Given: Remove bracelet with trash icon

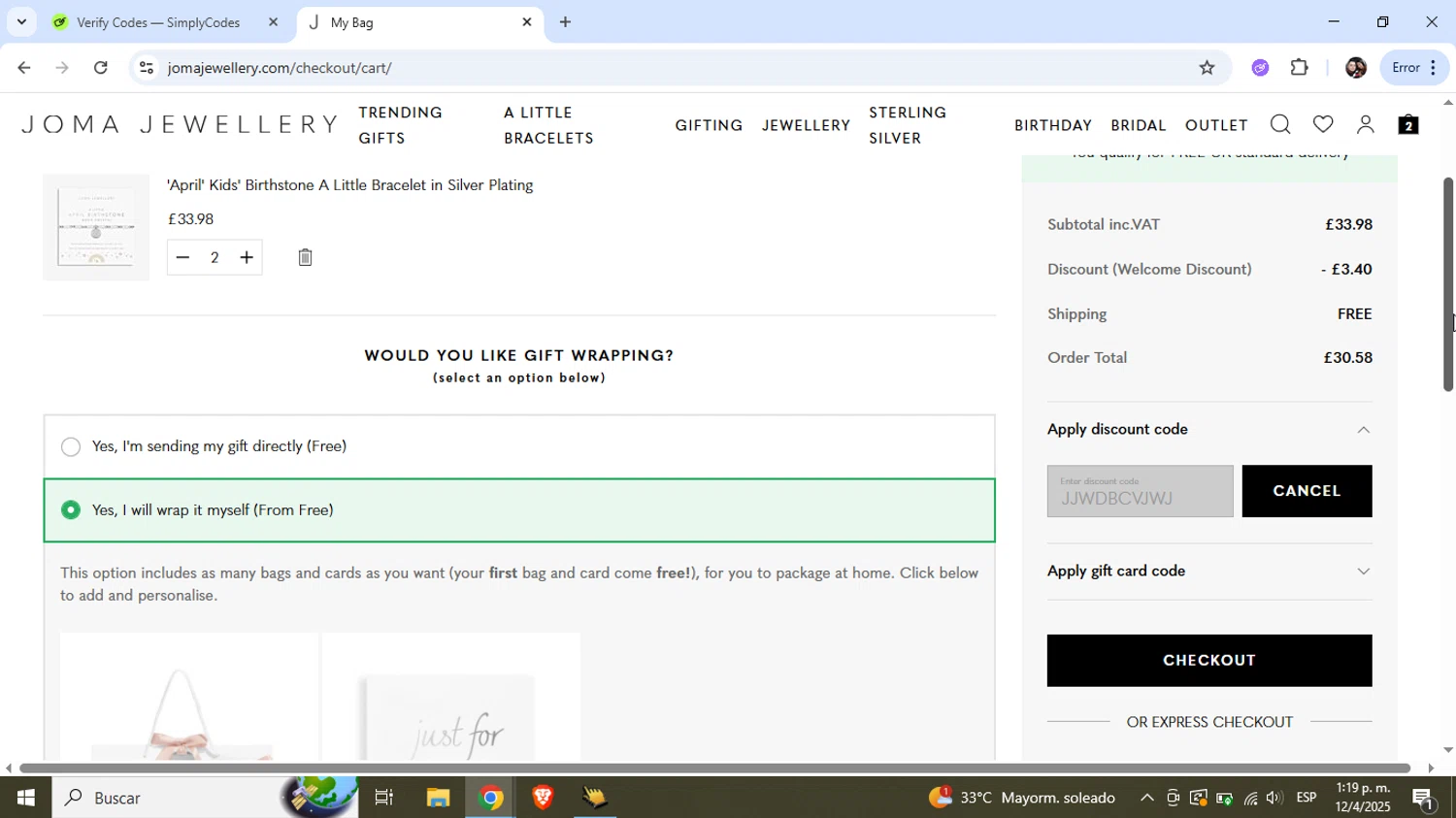Looking at the screenshot, I should (x=305, y=257).
